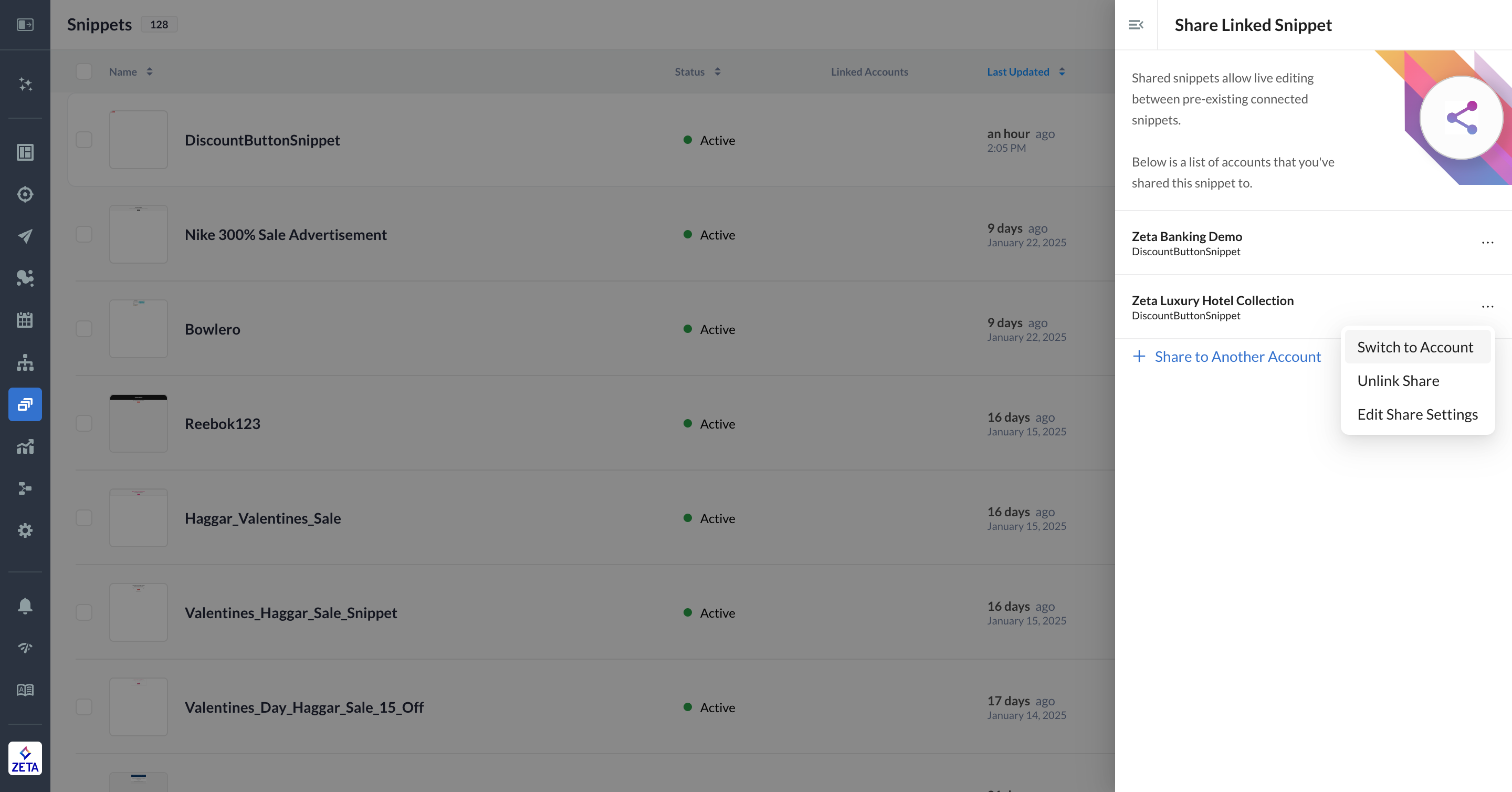Check the Nike 300% Sale Advertisement checkbox
The height and width of the screenshot is (792, 1512).
pyautogui.click(x=84, y=234)
